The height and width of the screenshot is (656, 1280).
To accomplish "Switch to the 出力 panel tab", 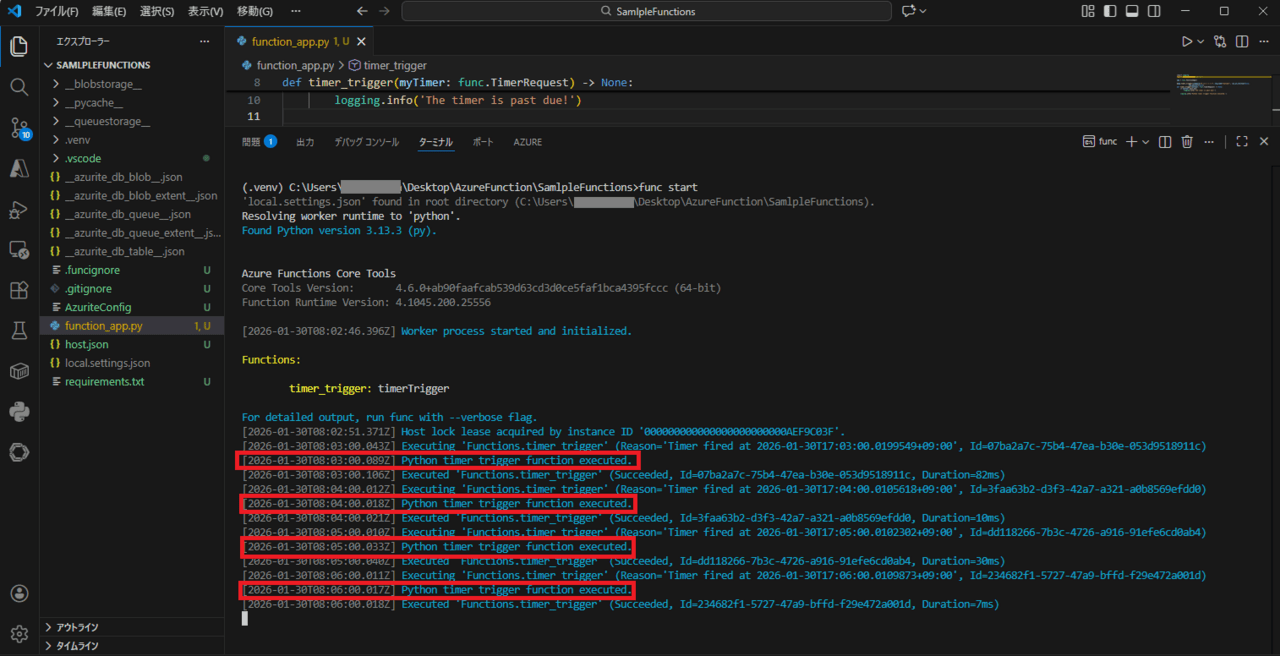I will 305,142.
